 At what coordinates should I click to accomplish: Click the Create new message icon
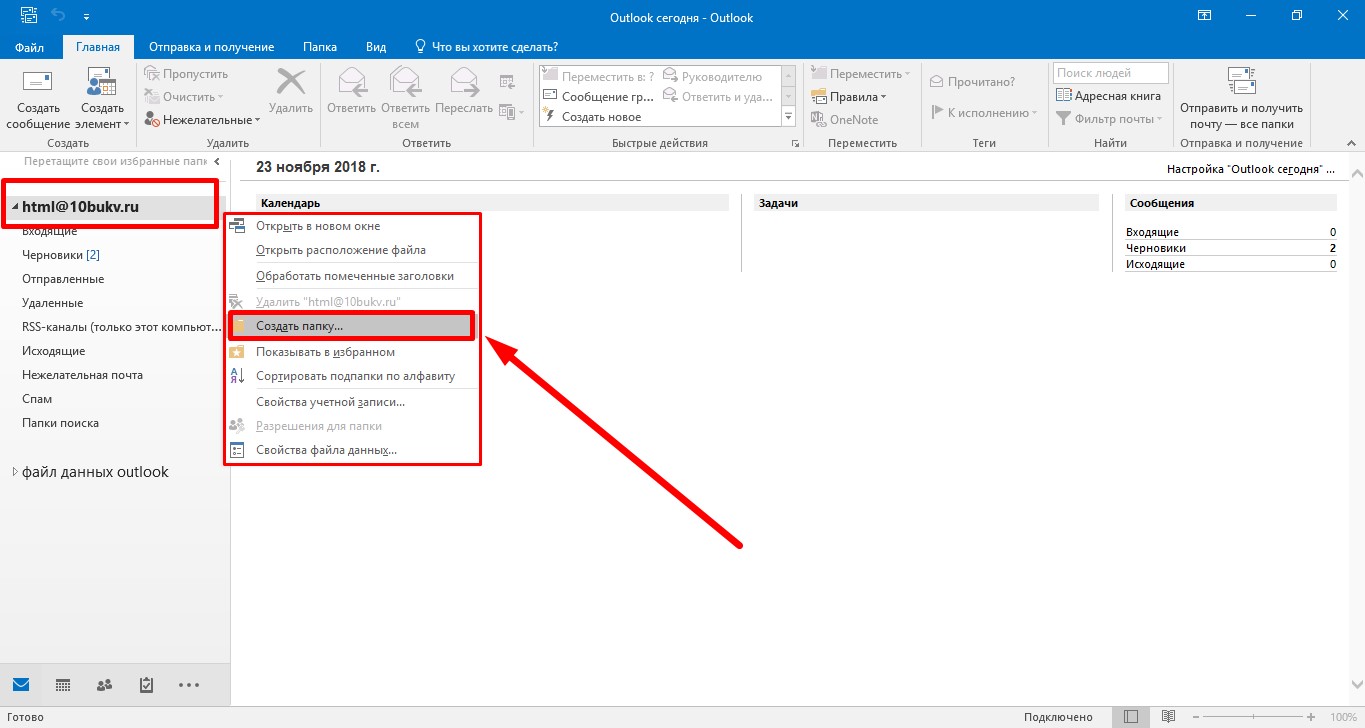[x=38, y=86]
